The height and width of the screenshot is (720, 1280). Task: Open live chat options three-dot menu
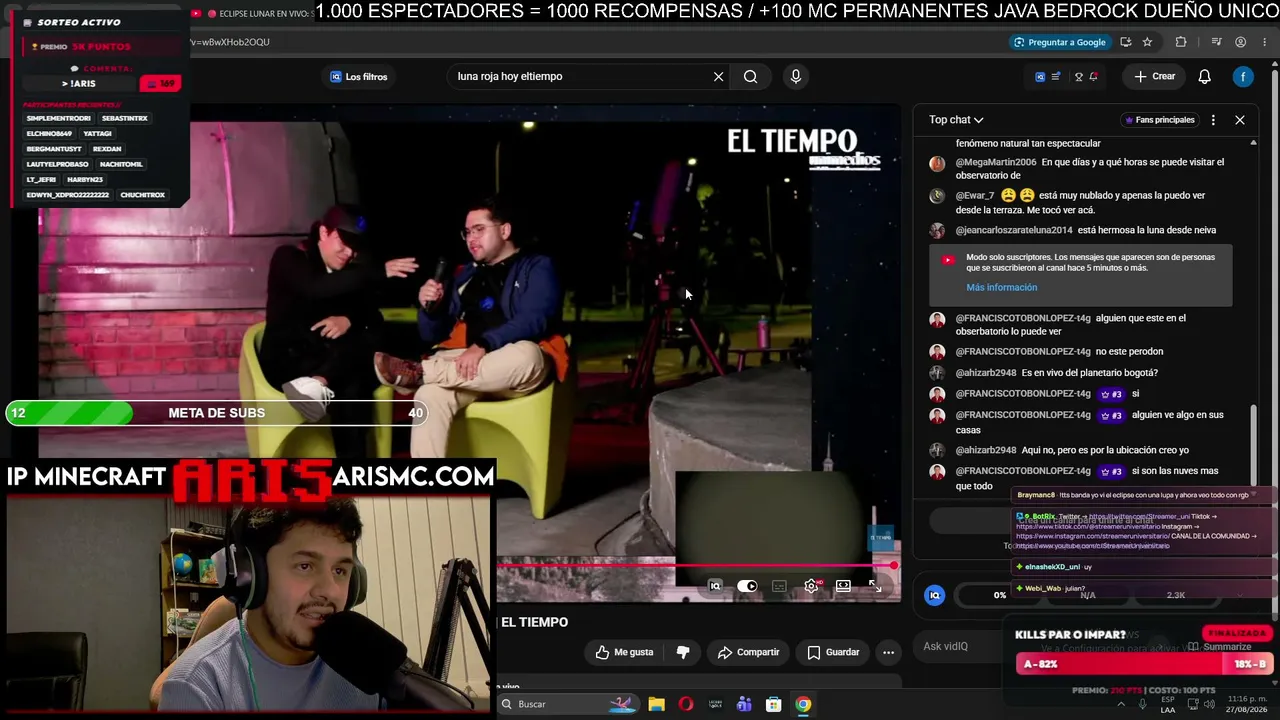1213,120
